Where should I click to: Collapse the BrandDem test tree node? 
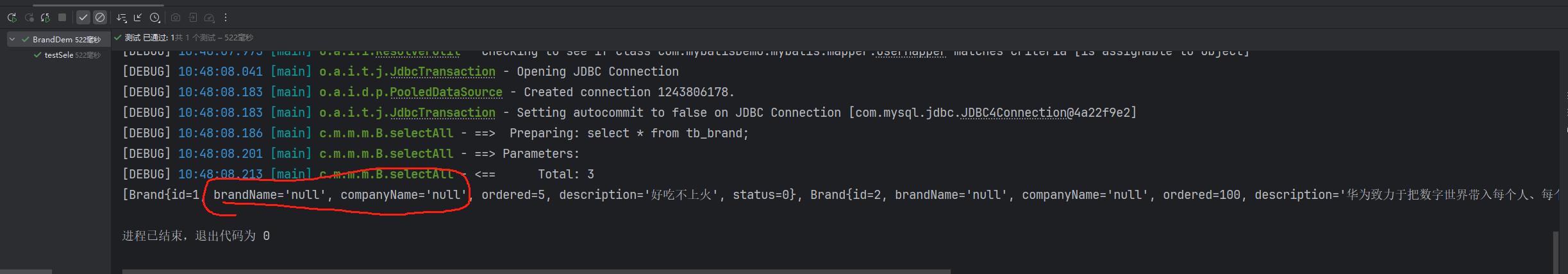point(12,39)
